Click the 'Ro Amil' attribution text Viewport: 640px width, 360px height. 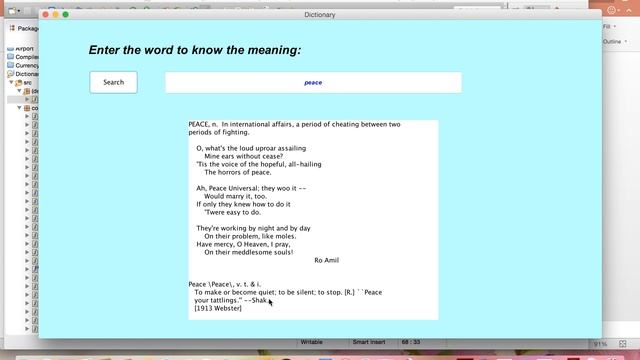(x=327, y=260)
